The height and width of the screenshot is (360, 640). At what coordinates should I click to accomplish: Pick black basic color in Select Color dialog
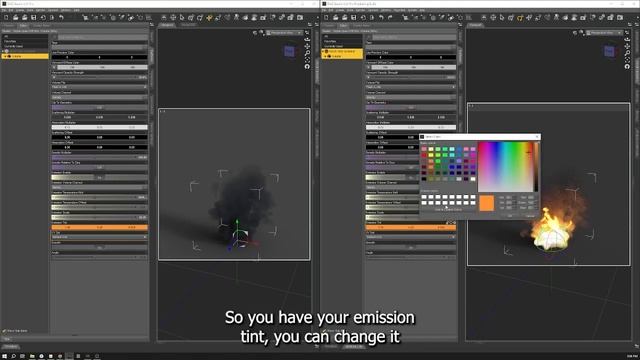(424, 179)
